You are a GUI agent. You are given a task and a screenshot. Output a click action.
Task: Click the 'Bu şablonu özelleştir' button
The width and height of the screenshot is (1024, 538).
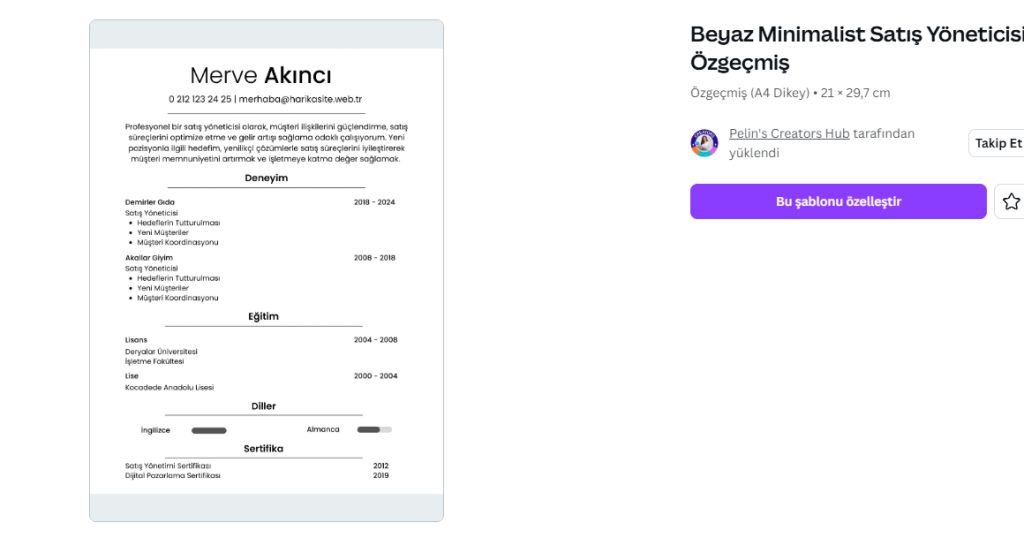pos(838,202)
